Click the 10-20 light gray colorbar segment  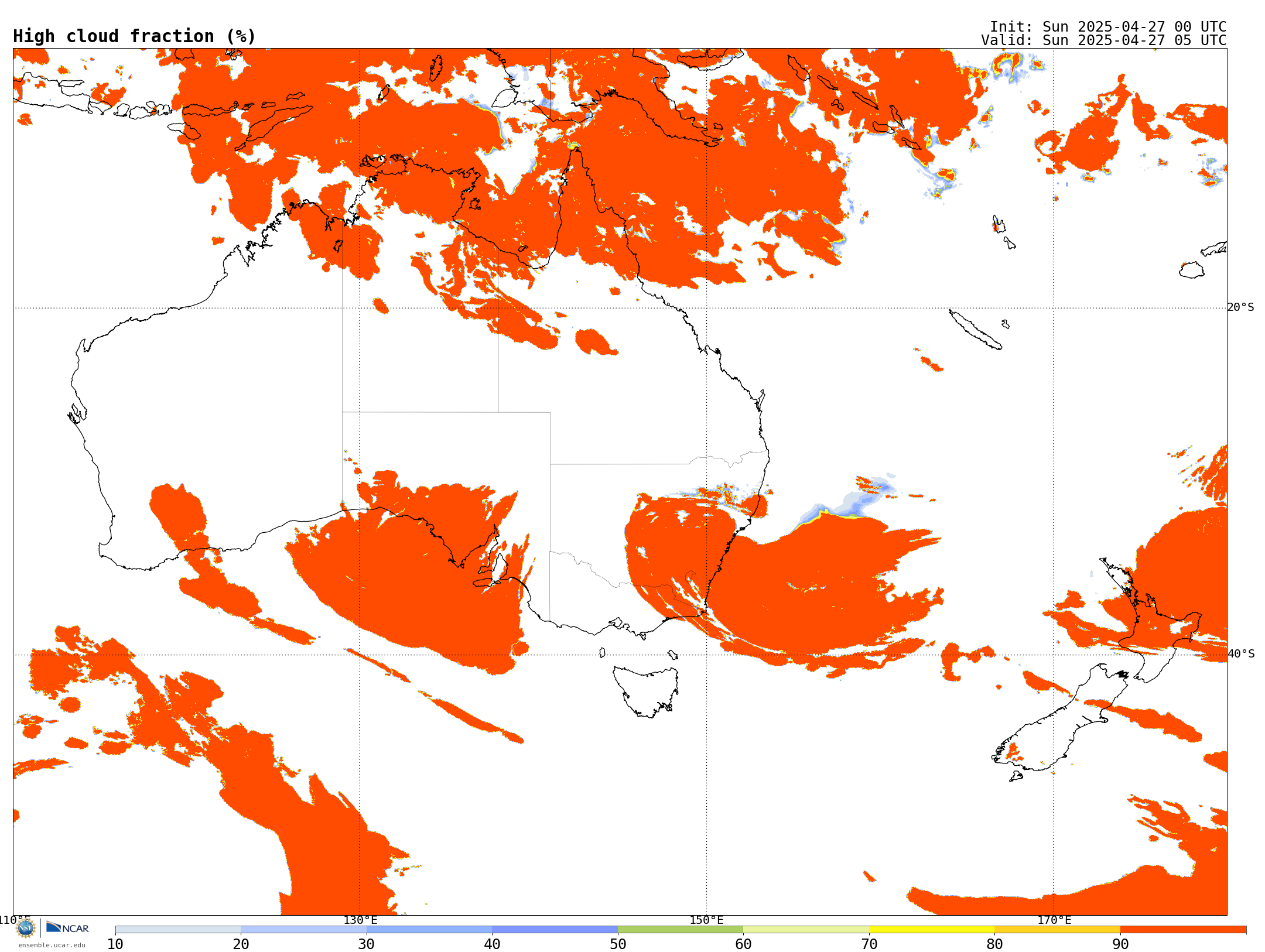tap(178, 930)
